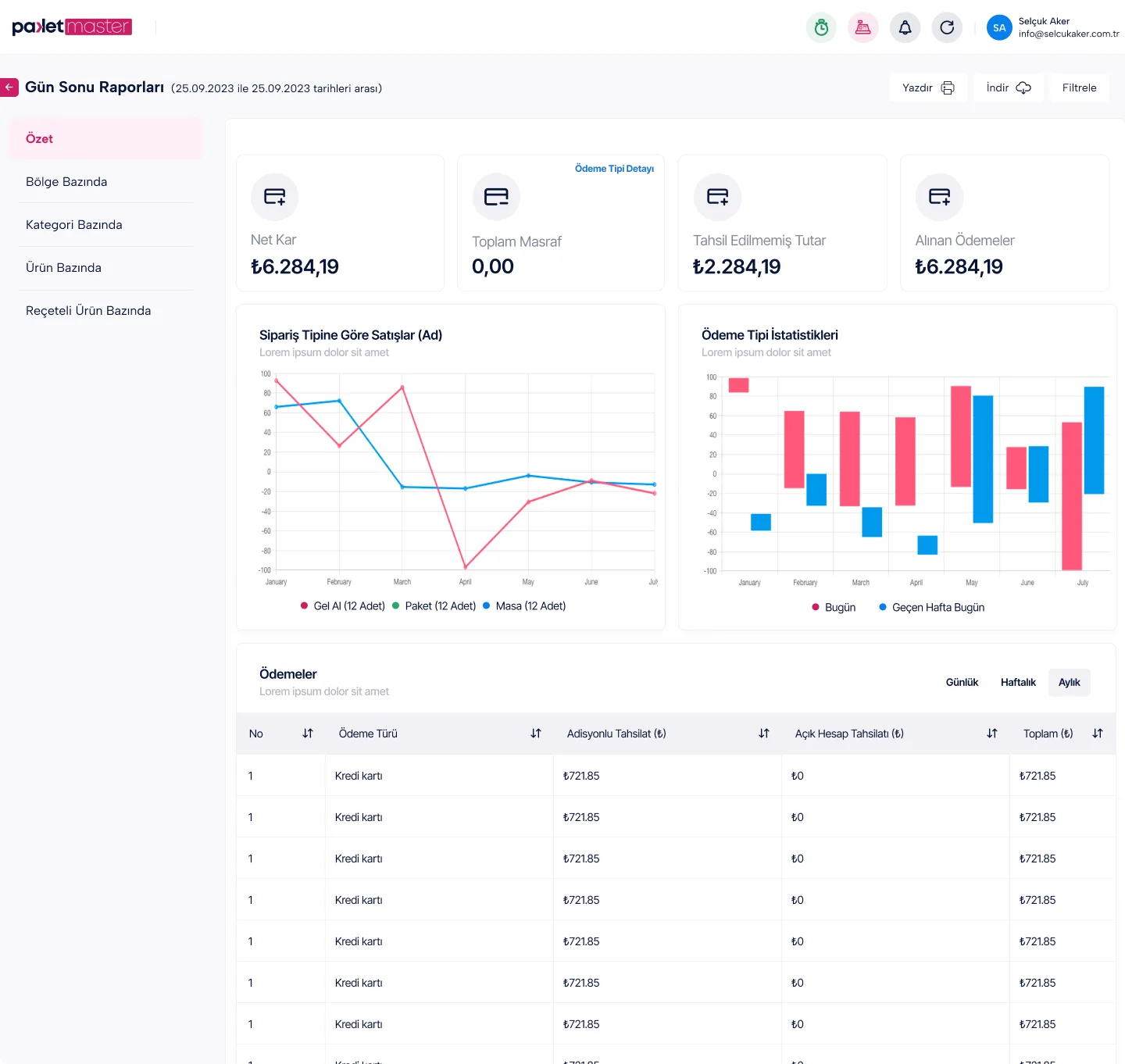Click blue line point at February
This screenshot has width=1125, height=1064.
tap(339, 401)
